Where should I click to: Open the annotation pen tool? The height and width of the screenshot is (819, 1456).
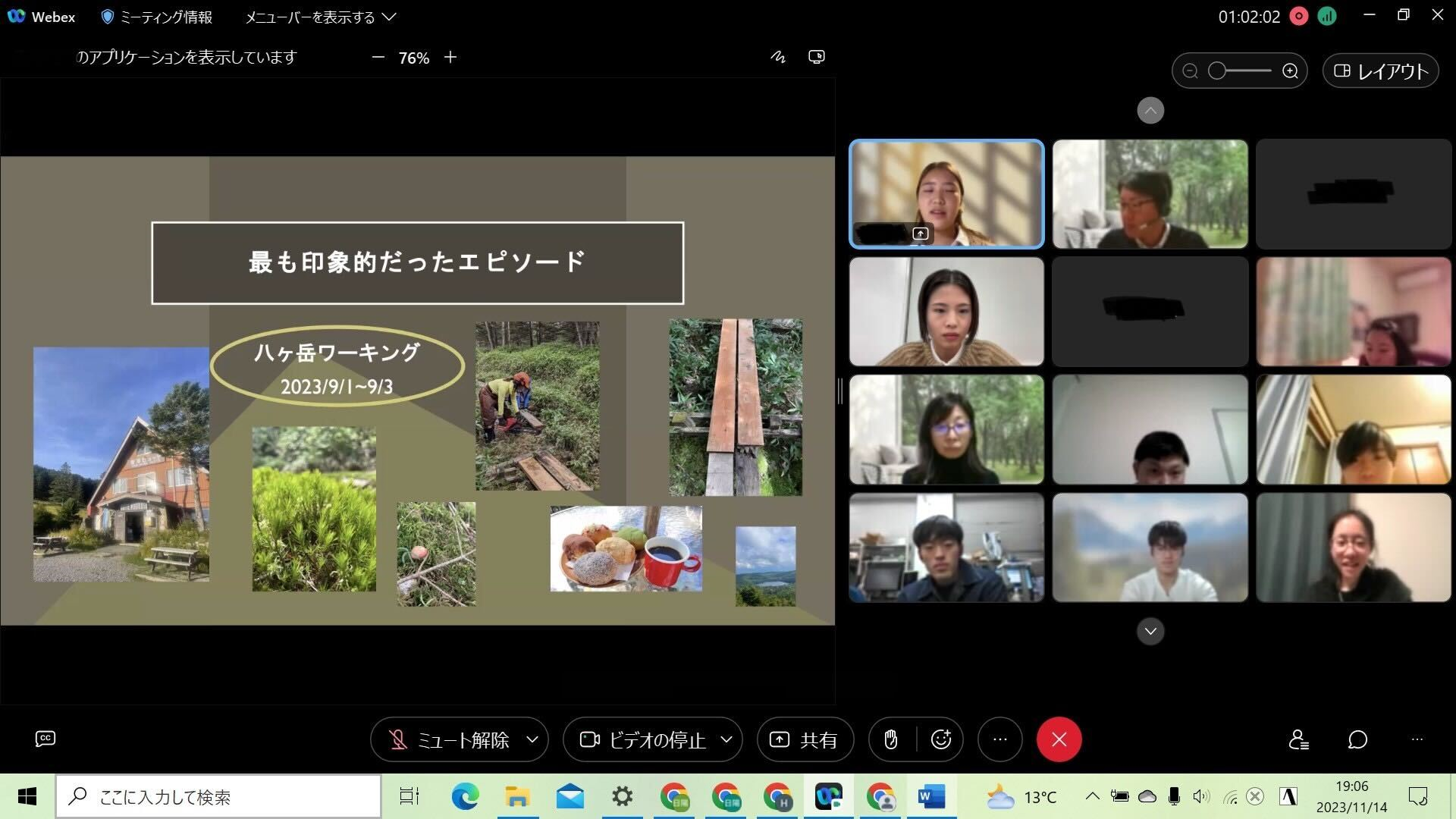[778, 57]
